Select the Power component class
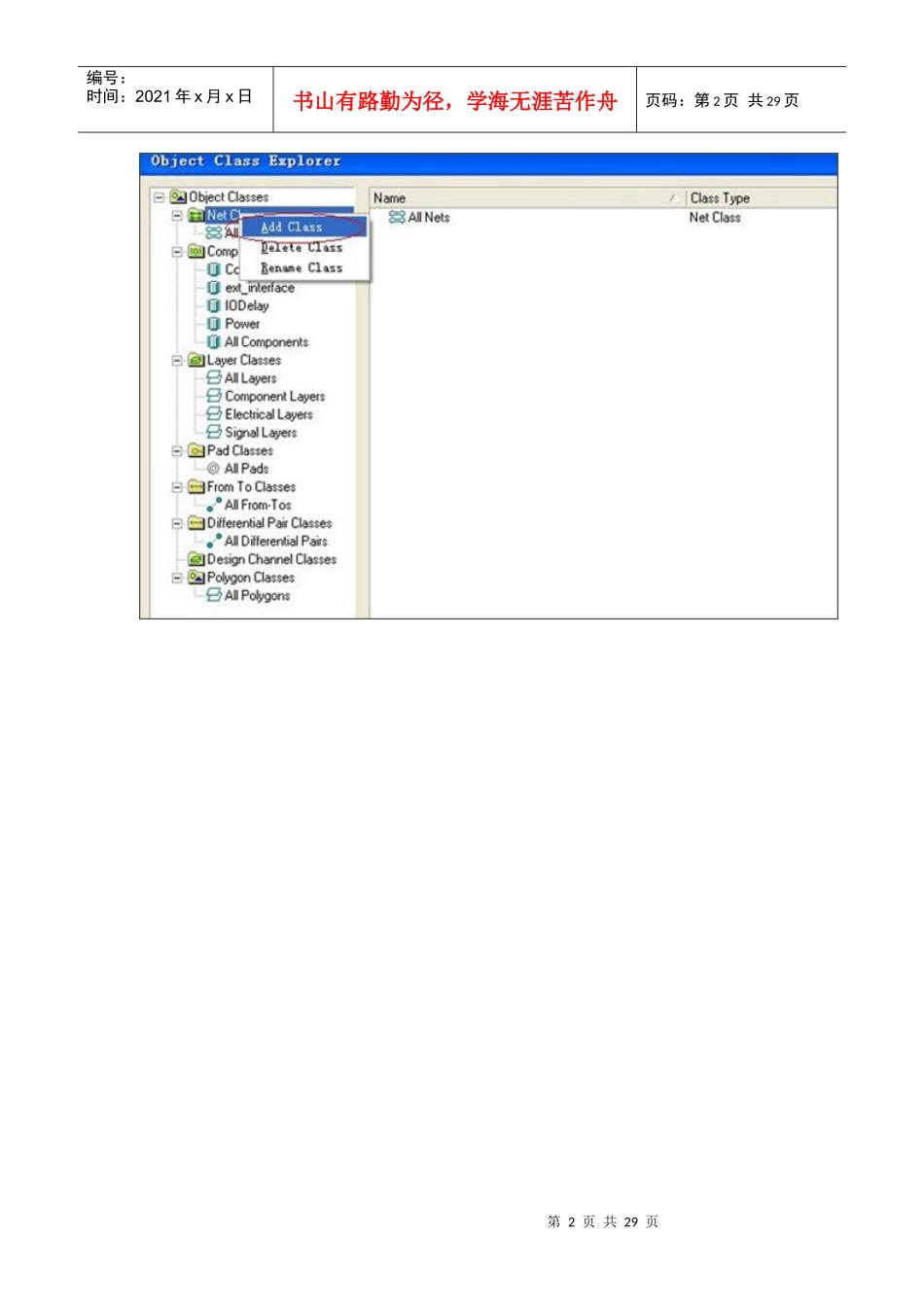The image size is (924, 1307). tap(242, 324)
